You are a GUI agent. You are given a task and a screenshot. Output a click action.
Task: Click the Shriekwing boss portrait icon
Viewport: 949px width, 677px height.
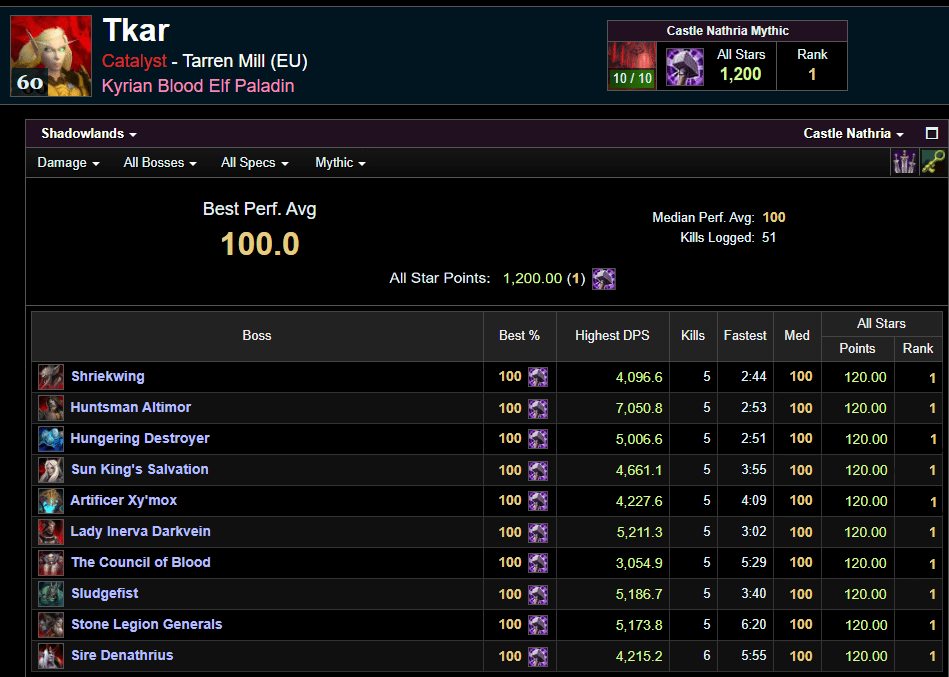click(50, 377)
